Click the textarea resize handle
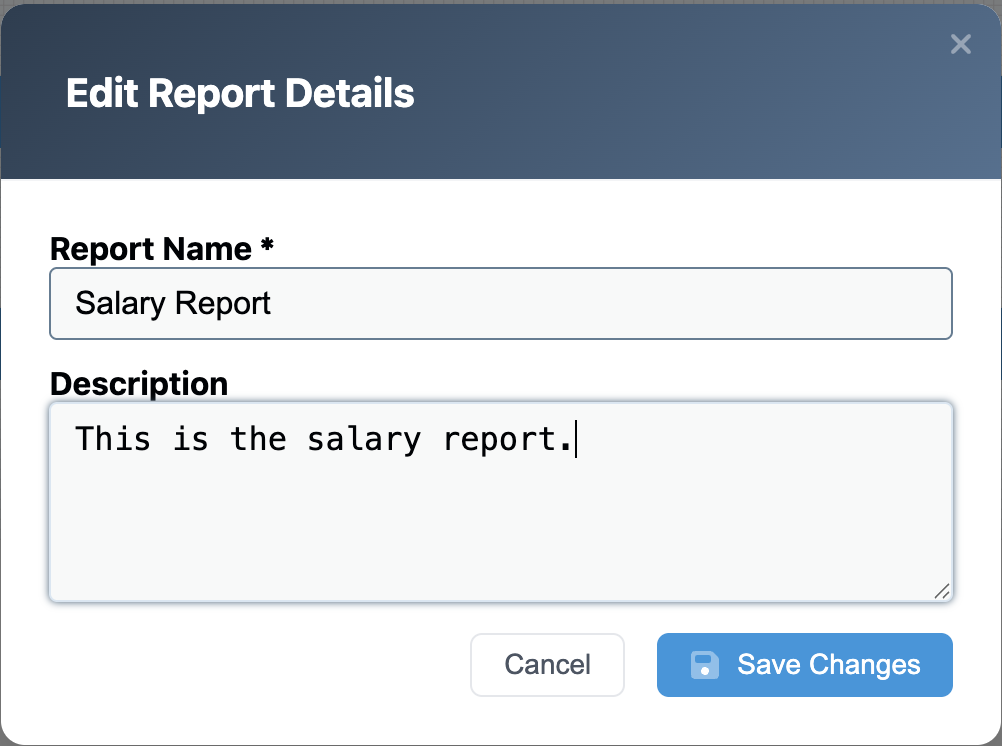The width and height of the screenshot is (1002, 746). coord(940,592)
